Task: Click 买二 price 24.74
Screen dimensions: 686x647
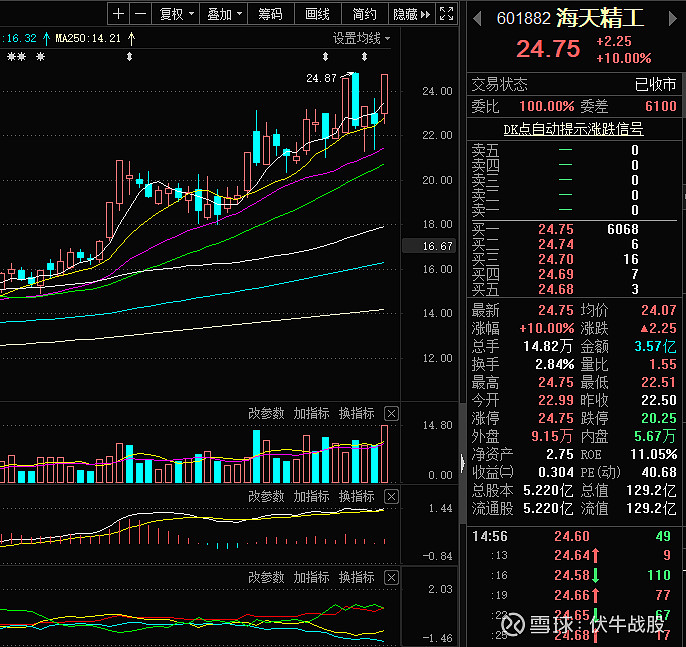Action: click(x=556, y=244)
